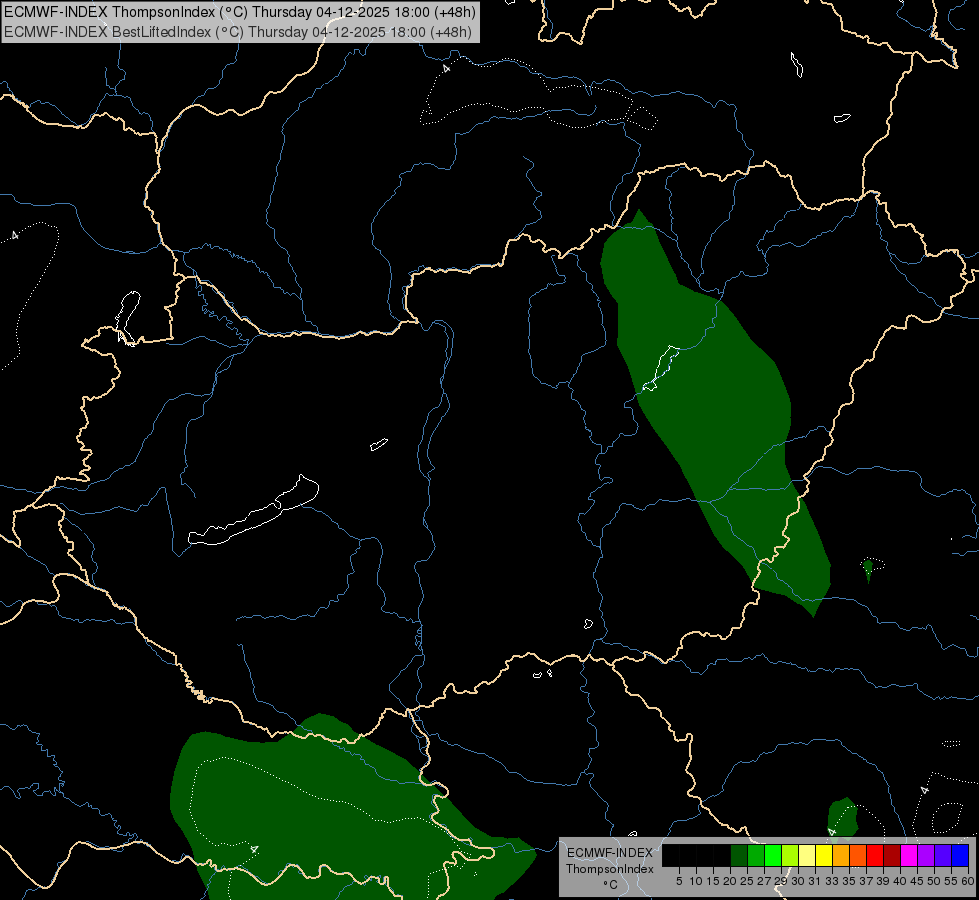Click the legend label 'ECMWF-INDEX'
The height and width of the screenshot is (900, 979).
610,853
